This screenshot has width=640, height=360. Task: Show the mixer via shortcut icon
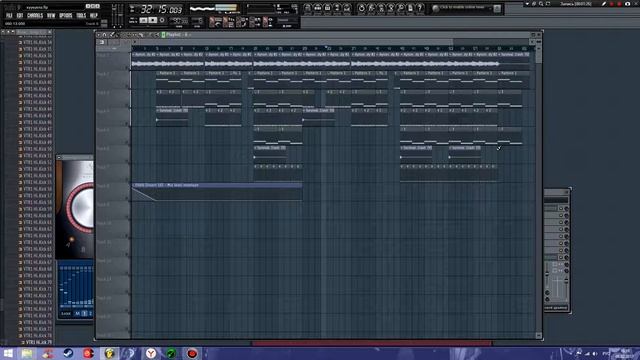(x=347, y=8)
